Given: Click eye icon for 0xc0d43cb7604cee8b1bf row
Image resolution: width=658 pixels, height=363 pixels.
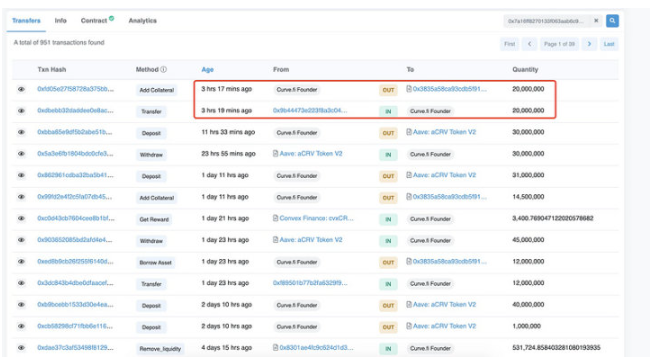Looking at the screenshot, I should 21,219.
